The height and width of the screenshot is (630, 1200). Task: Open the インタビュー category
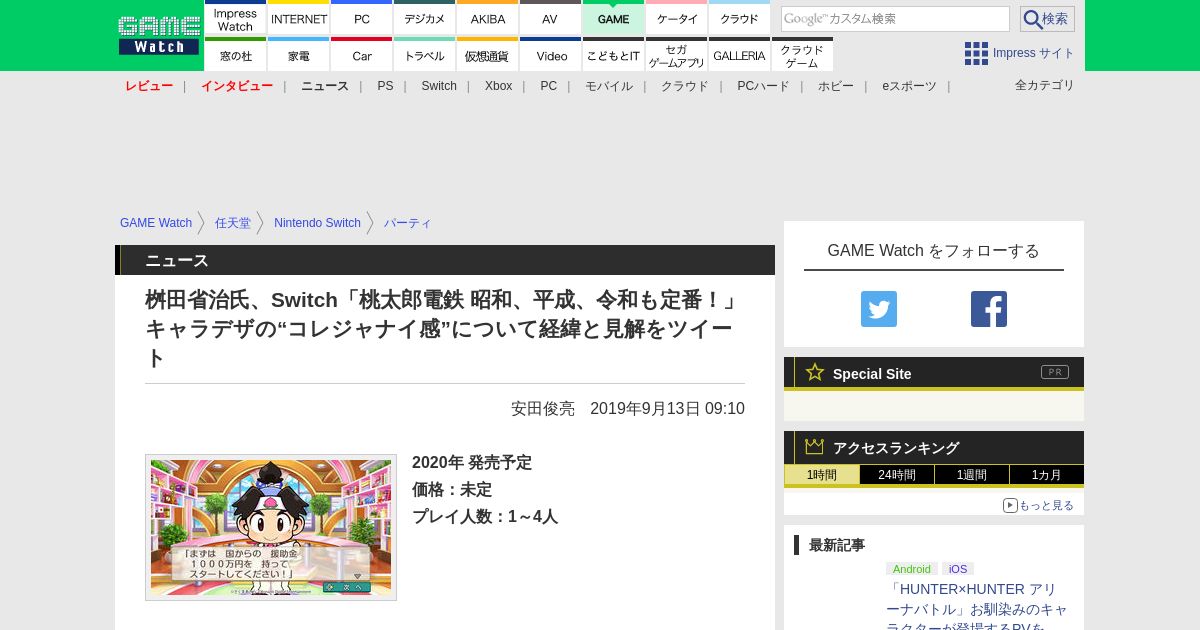click(x=237, y=86)
